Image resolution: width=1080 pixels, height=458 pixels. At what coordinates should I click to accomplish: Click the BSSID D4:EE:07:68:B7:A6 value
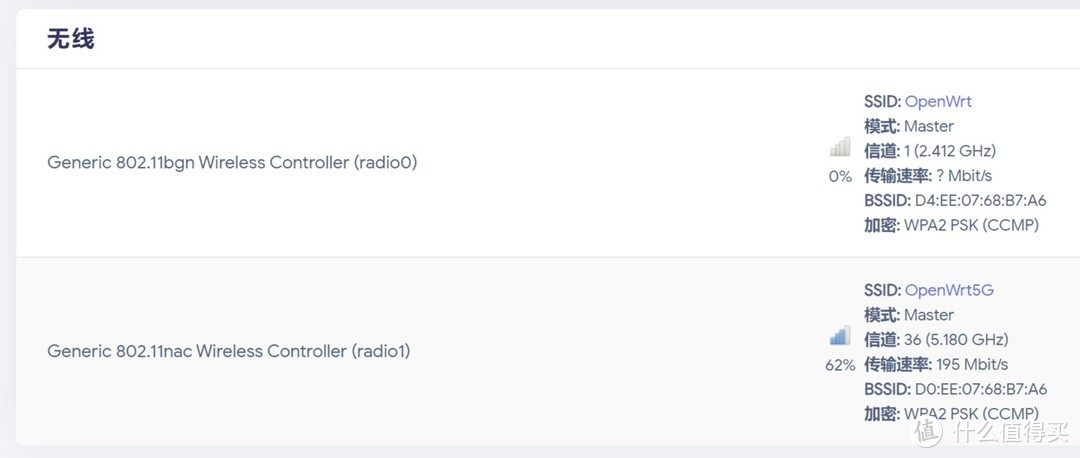pos(980,200)
